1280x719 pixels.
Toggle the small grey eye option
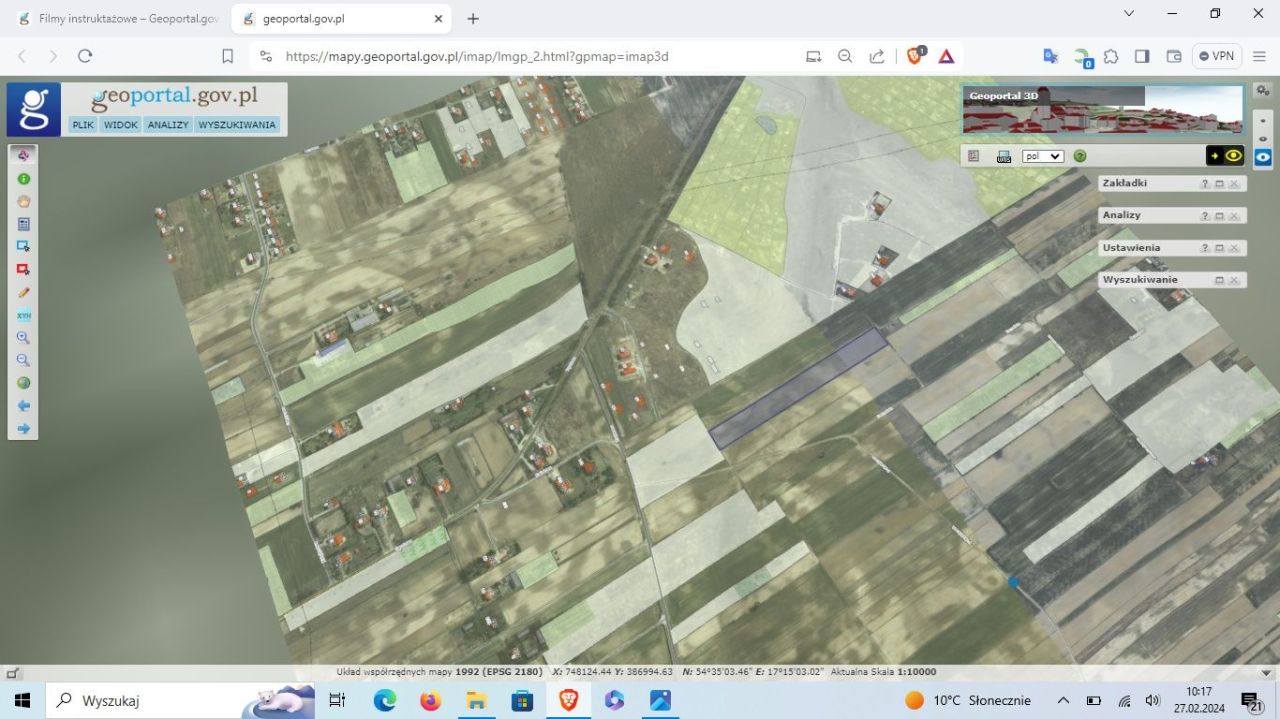1264,138
